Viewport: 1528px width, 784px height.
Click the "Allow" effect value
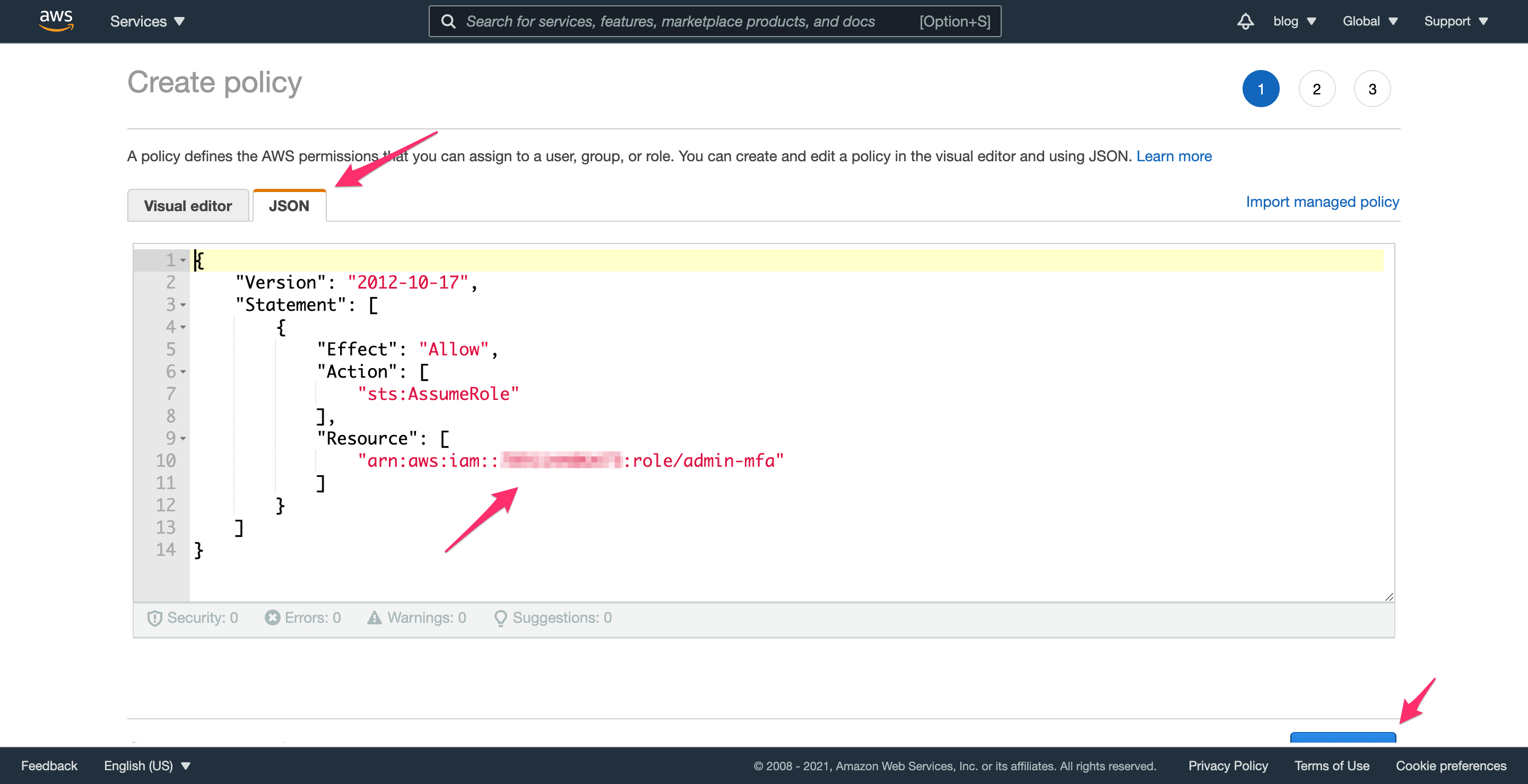coord(454,350)
